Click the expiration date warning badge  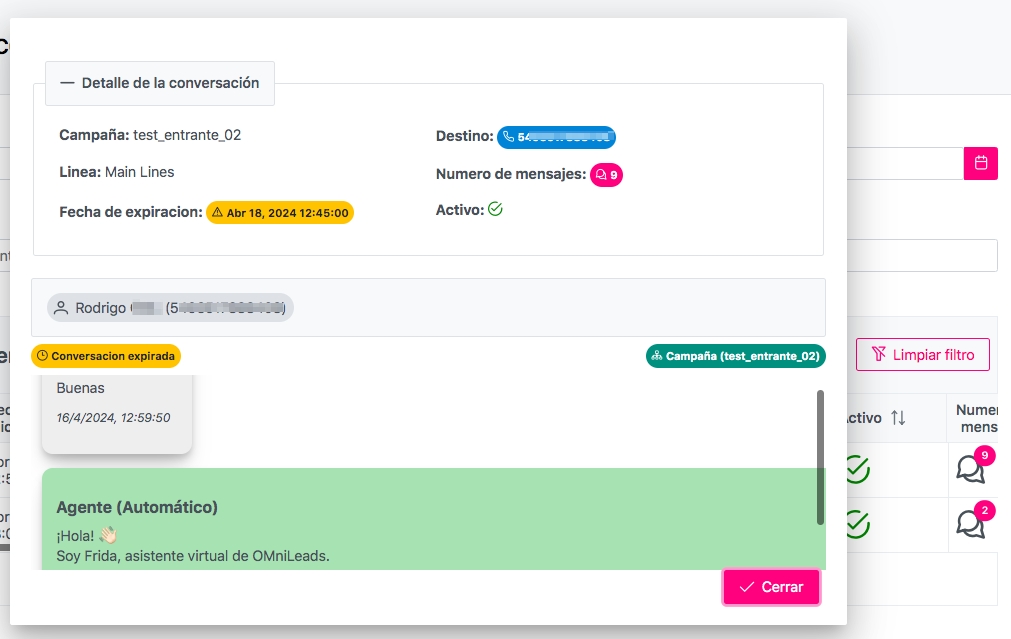(x=280, y=213)
